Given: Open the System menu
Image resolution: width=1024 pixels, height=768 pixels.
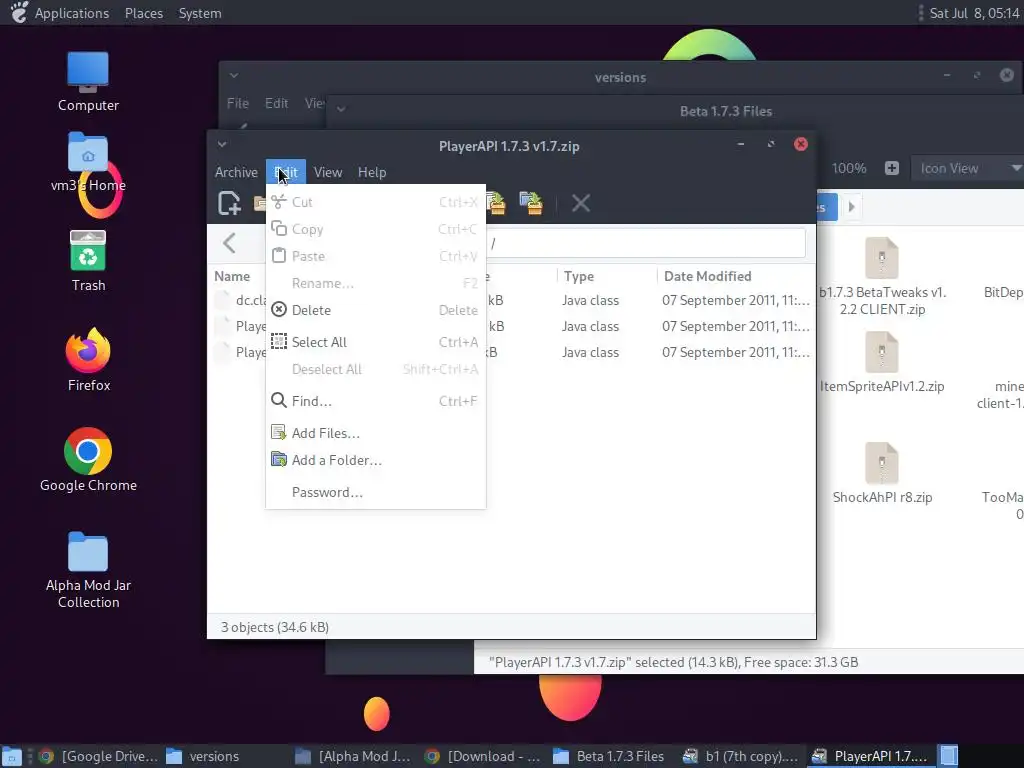Looking at the screenshot, I should 200,13.
